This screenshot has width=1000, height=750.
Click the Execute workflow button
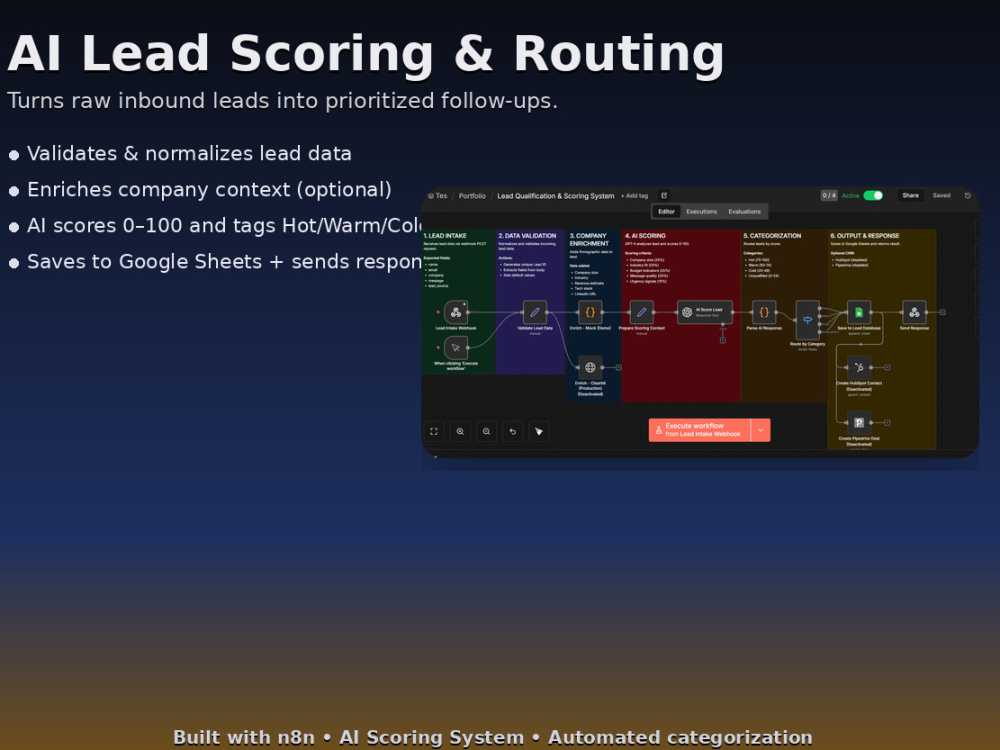[700, 430]
